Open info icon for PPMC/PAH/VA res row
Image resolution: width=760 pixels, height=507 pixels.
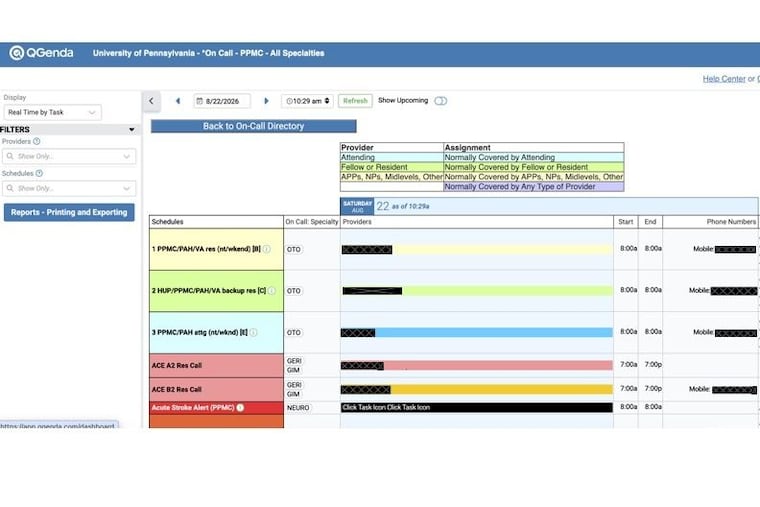click(266, 249)
